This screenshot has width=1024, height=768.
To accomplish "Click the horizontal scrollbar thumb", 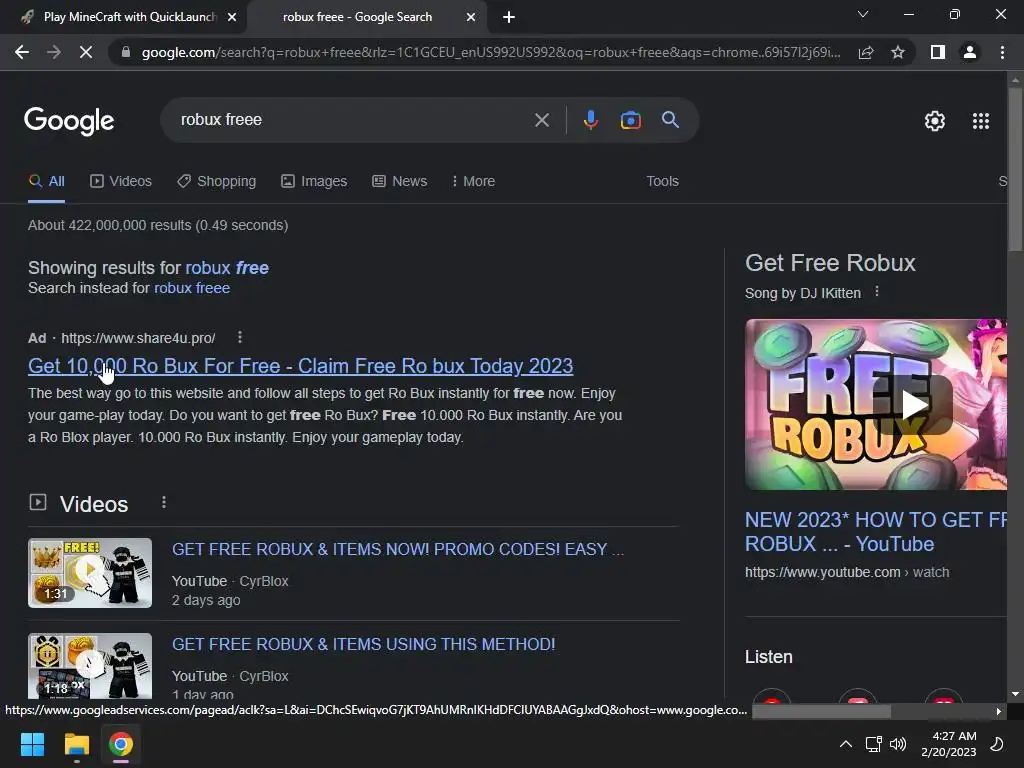I will pyautogui.click(x=822, y=711).
